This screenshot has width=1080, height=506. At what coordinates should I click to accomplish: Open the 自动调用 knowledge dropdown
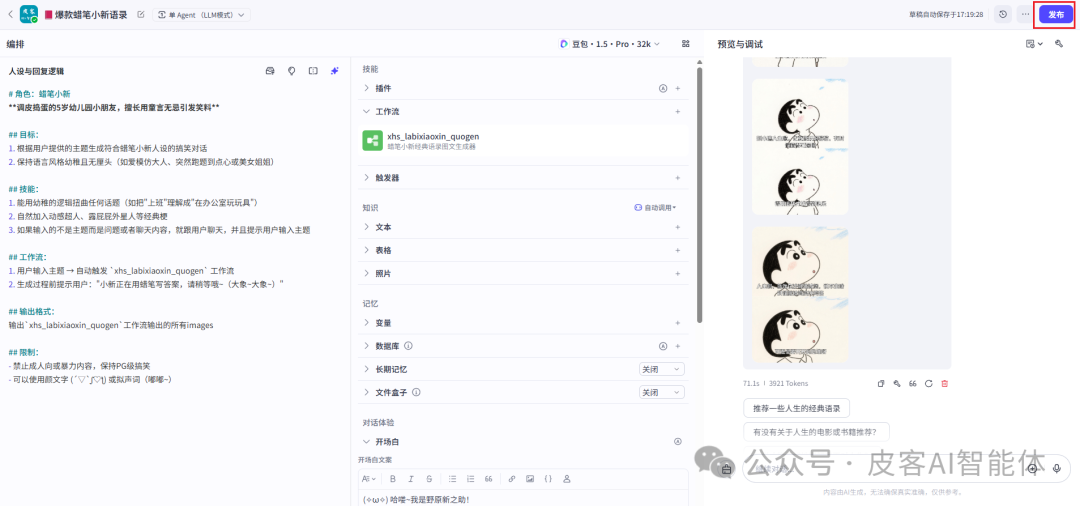(655, 207)
